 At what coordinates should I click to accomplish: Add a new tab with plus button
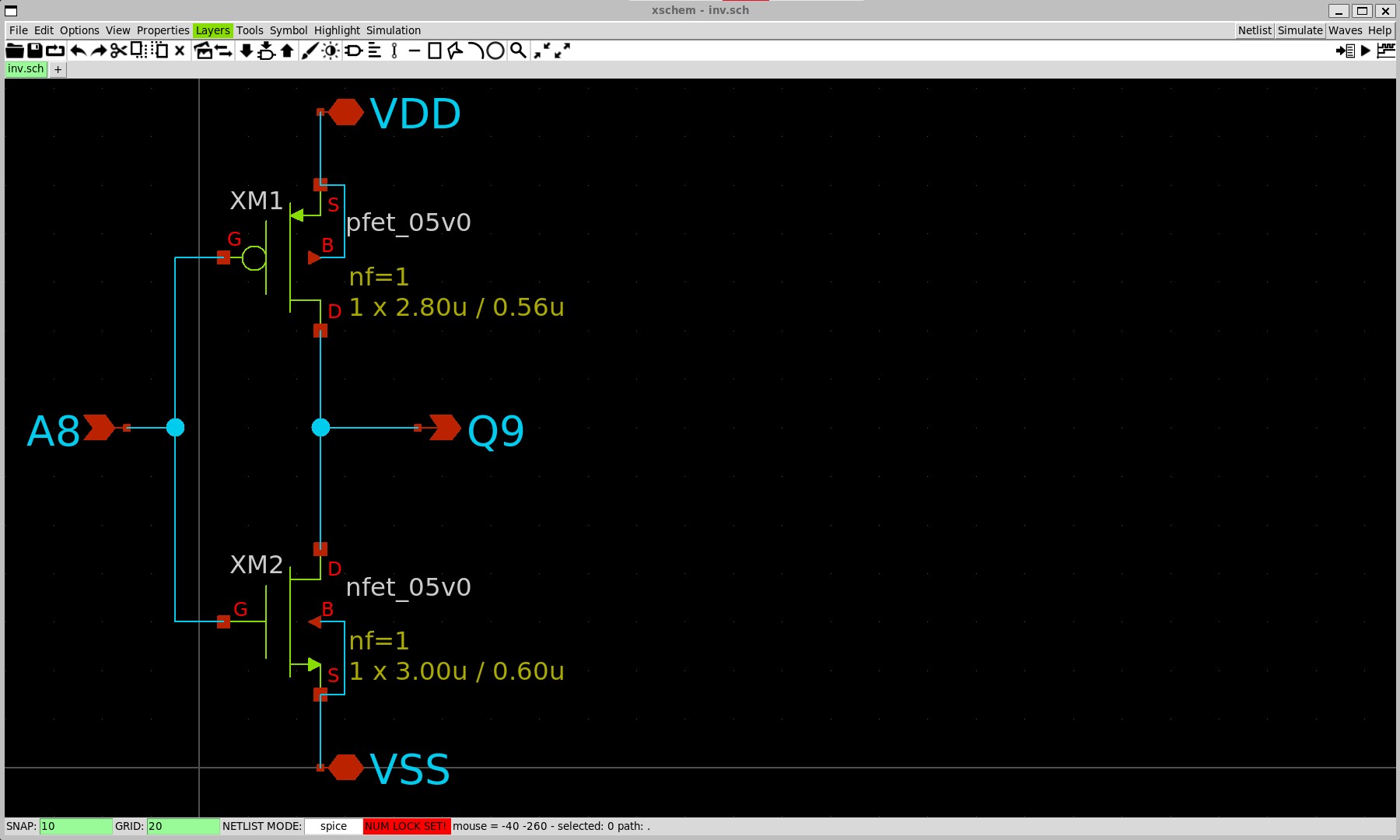point(58,70)
